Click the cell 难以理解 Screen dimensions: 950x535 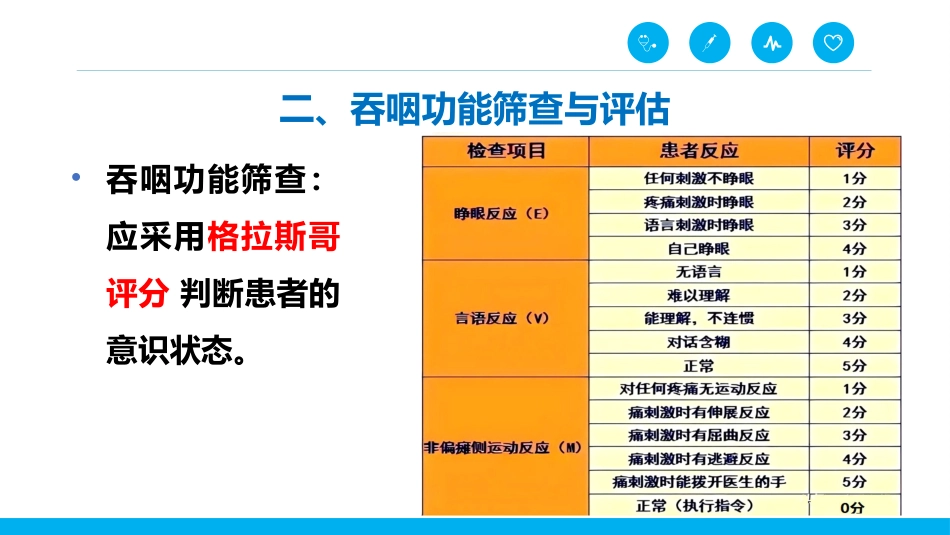coord(699,295)
